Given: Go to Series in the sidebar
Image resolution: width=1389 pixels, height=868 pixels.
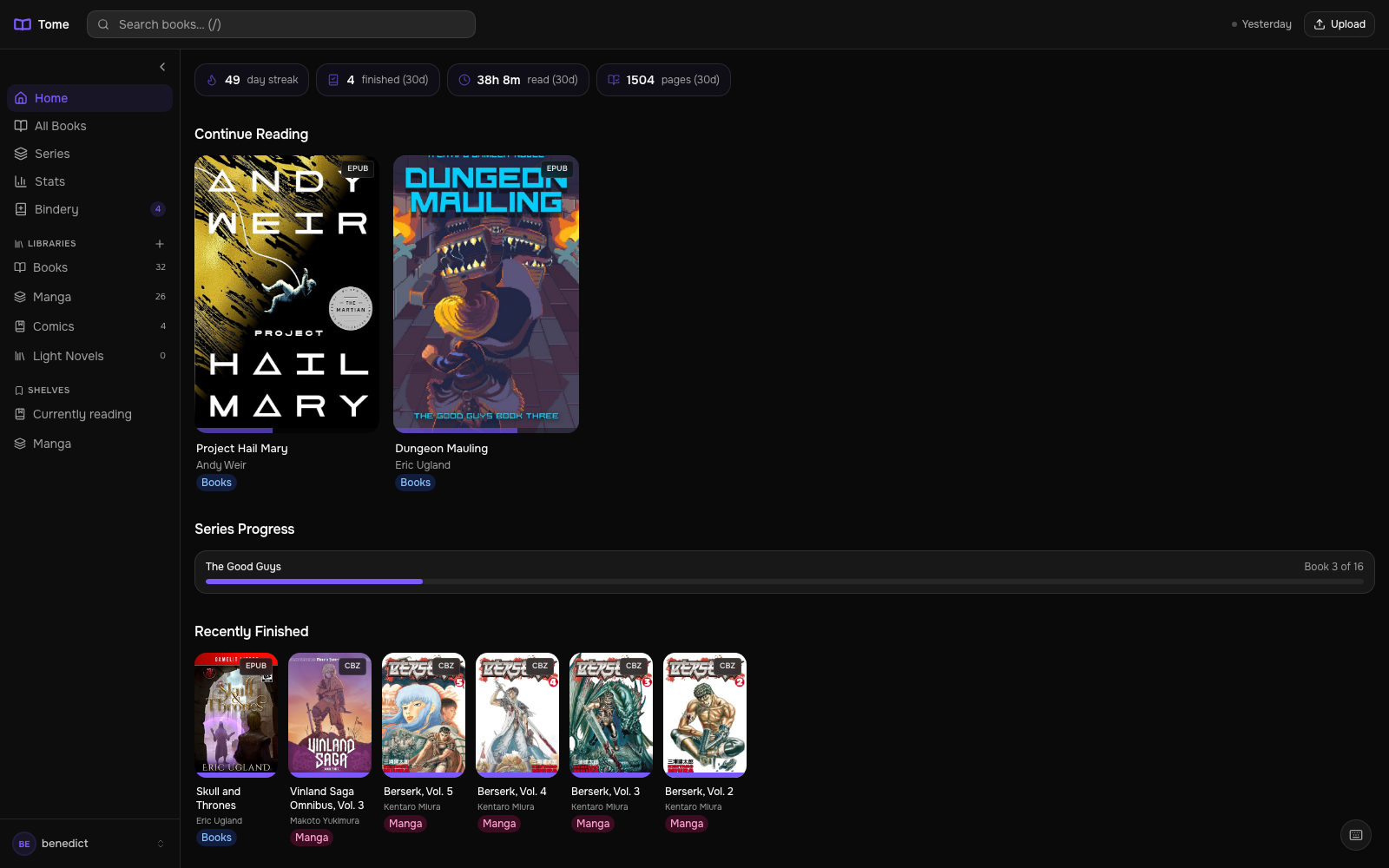Looking at the screenshot, I should (x=89, y=154).
